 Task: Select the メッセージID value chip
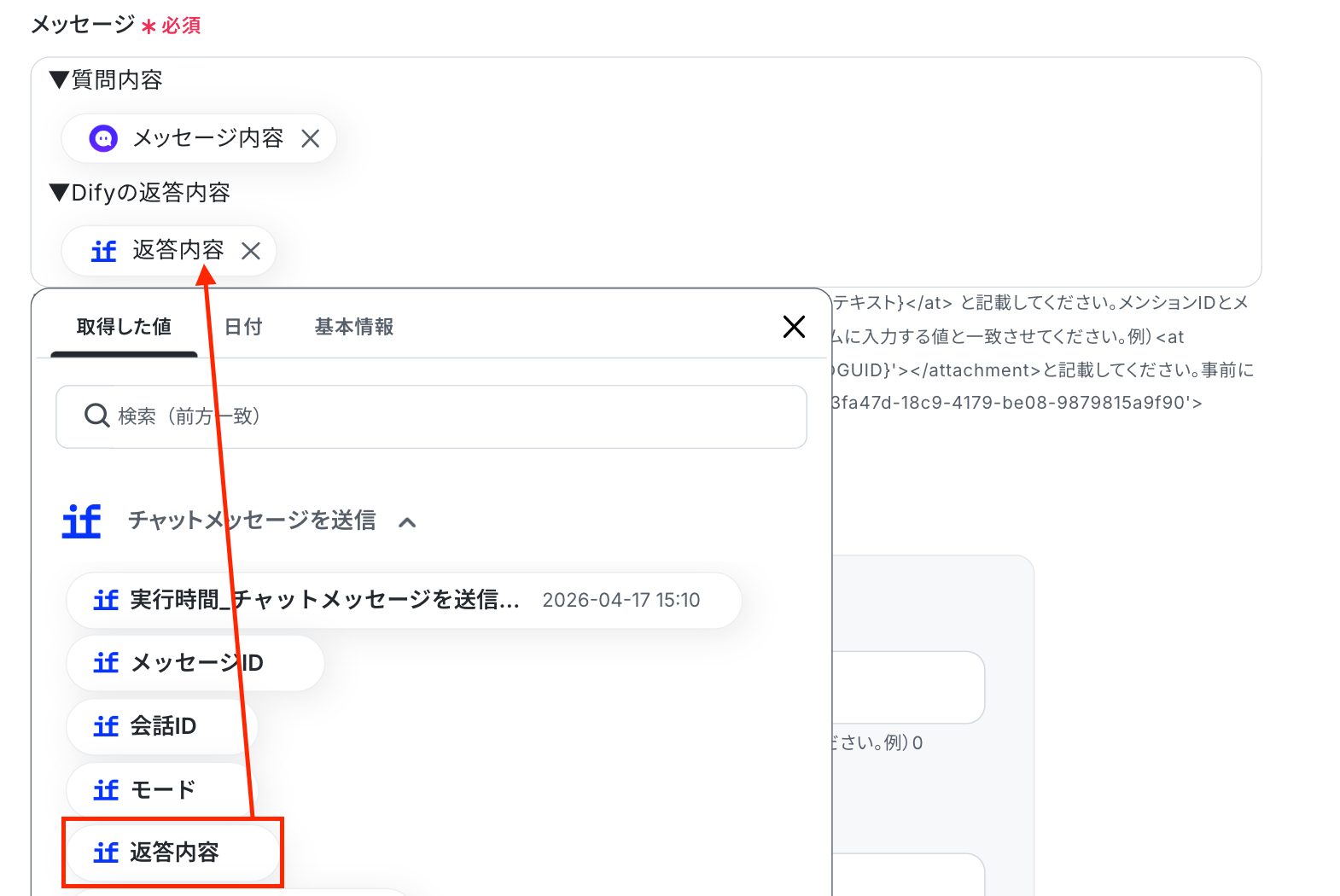point(195,663)
